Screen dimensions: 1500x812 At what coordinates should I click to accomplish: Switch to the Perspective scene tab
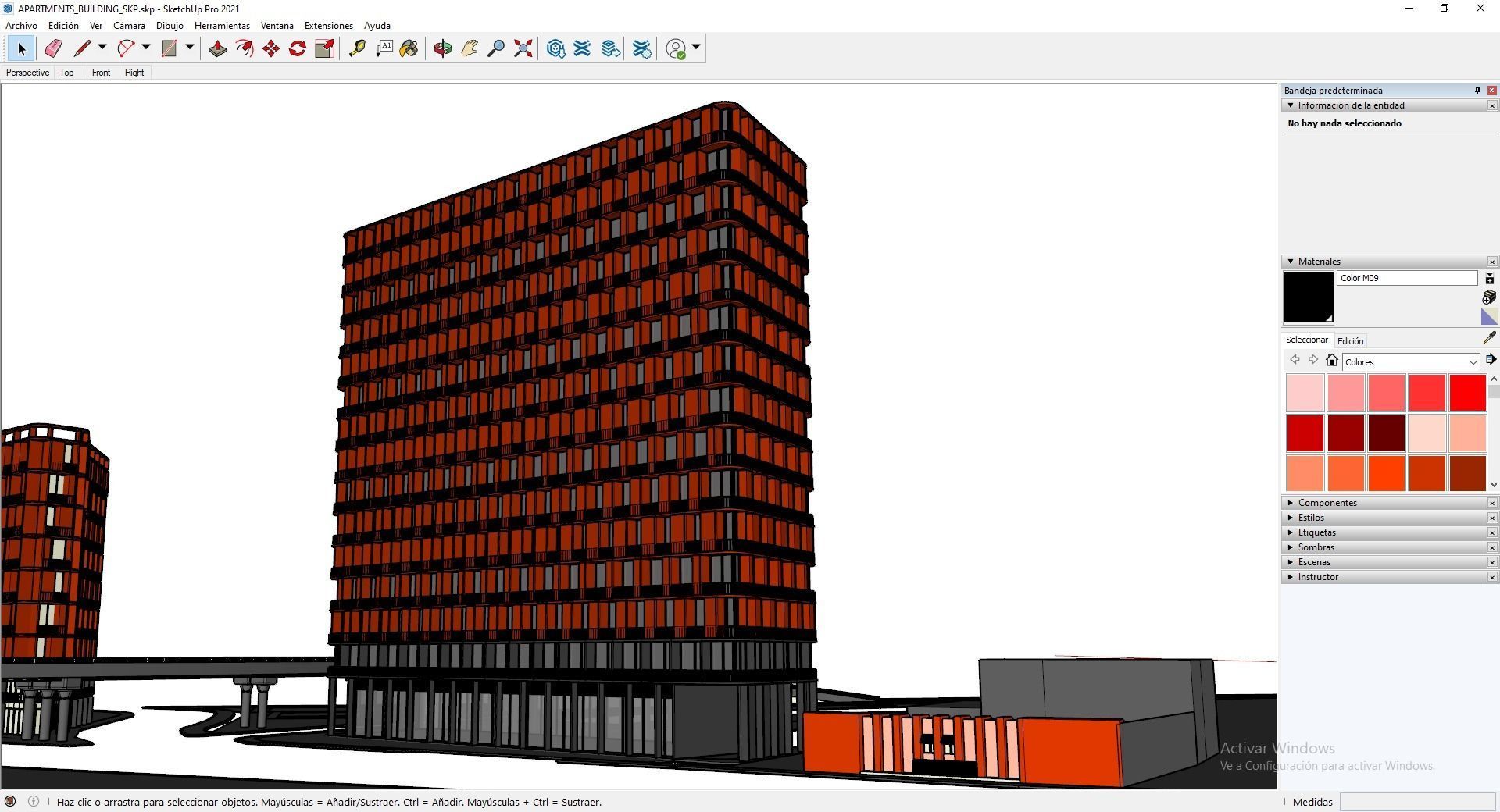[x=27, y=73]
